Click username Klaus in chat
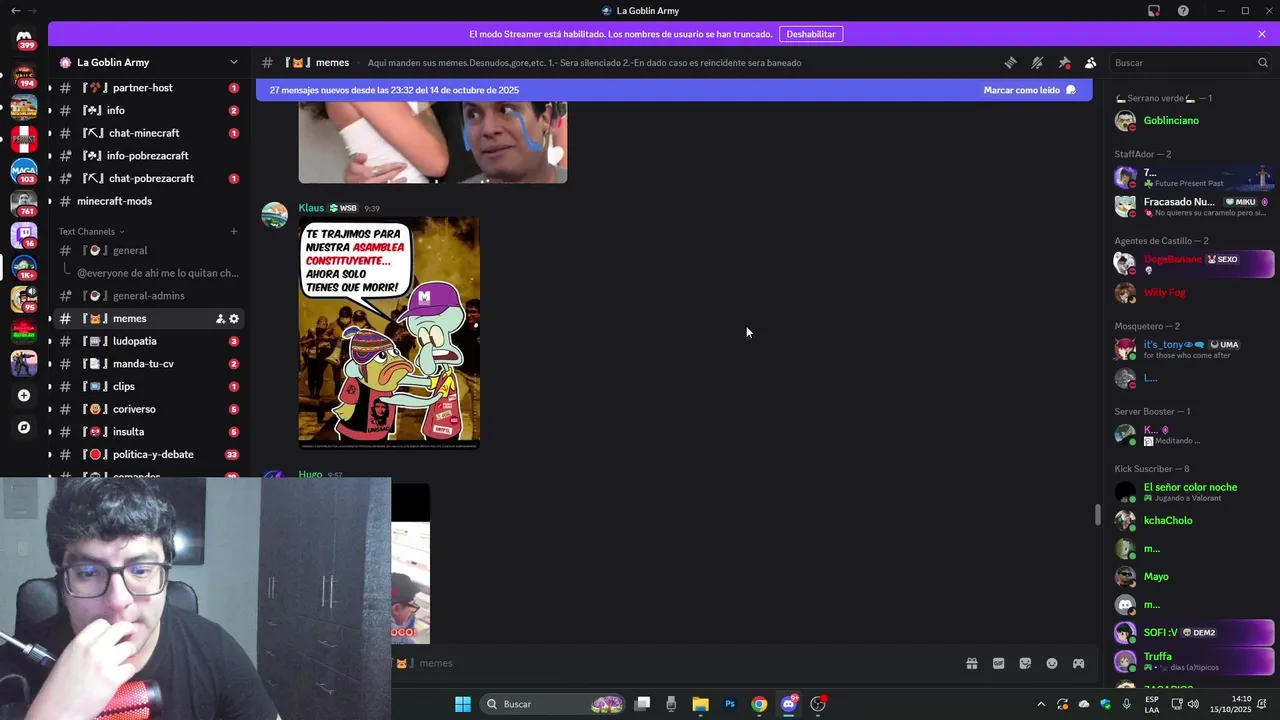Screen dimensions: 1280x720 [x=311, y=208]
